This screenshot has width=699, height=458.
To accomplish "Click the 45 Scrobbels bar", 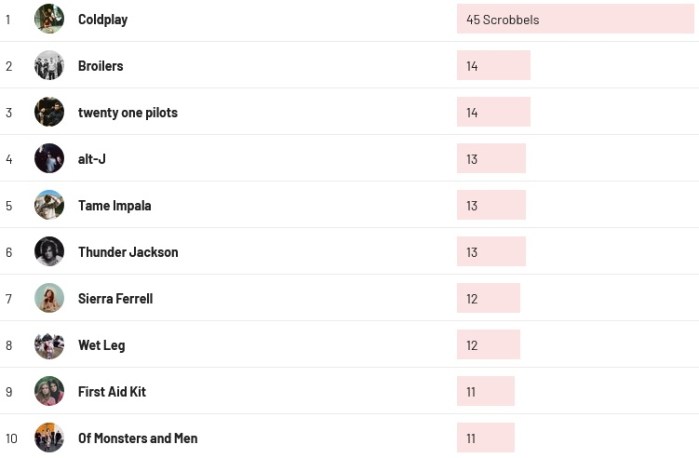I will point(575,19).
